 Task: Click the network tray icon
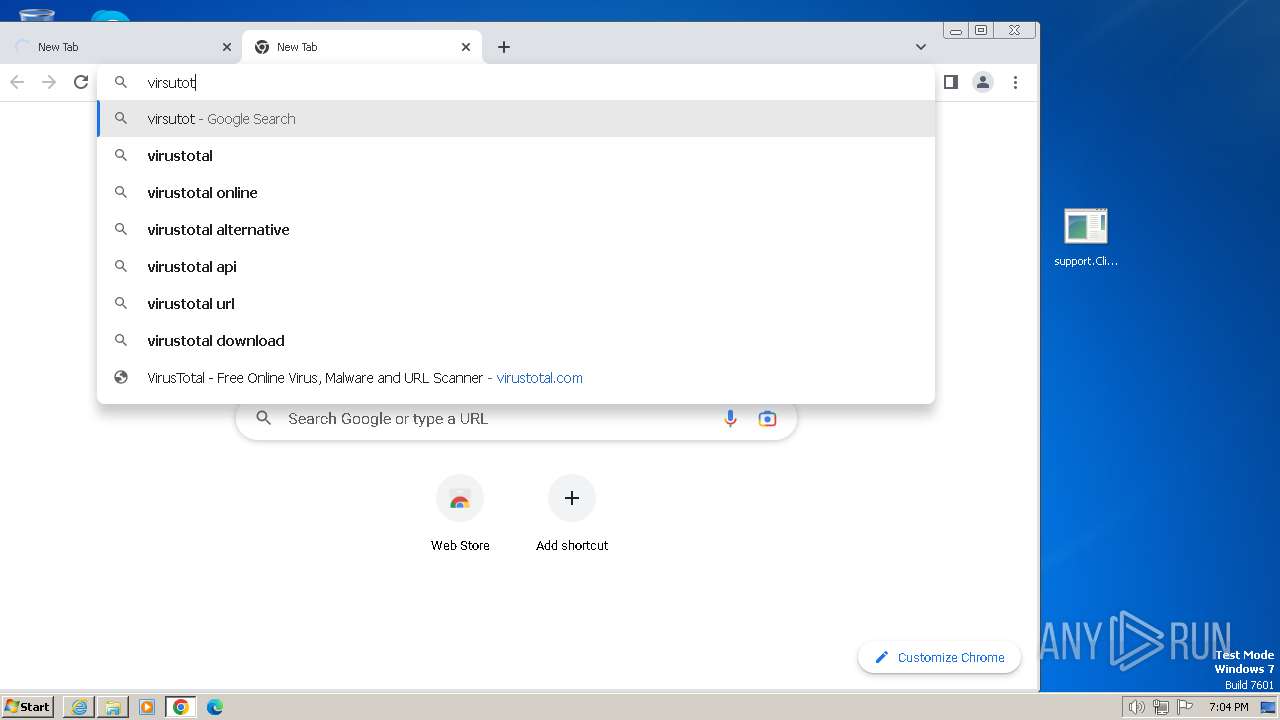point(1161,707)
